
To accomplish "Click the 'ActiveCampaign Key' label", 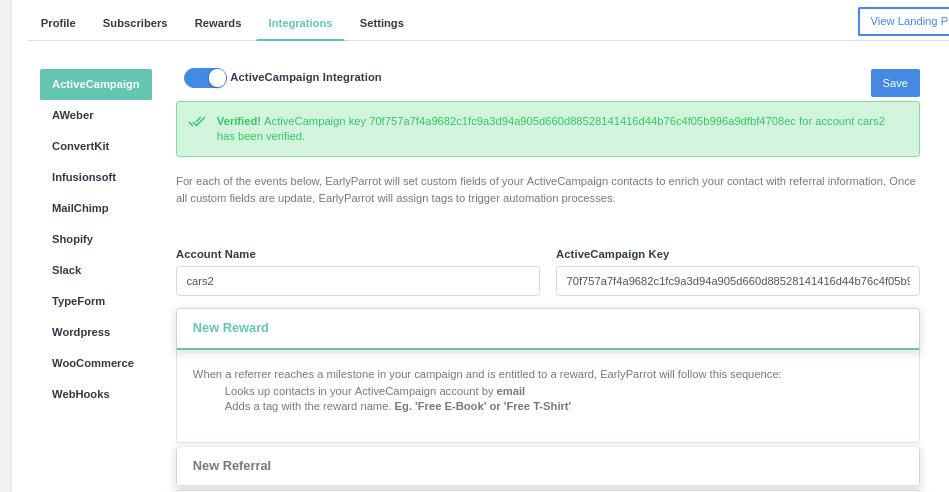I will tap(612, 254).
